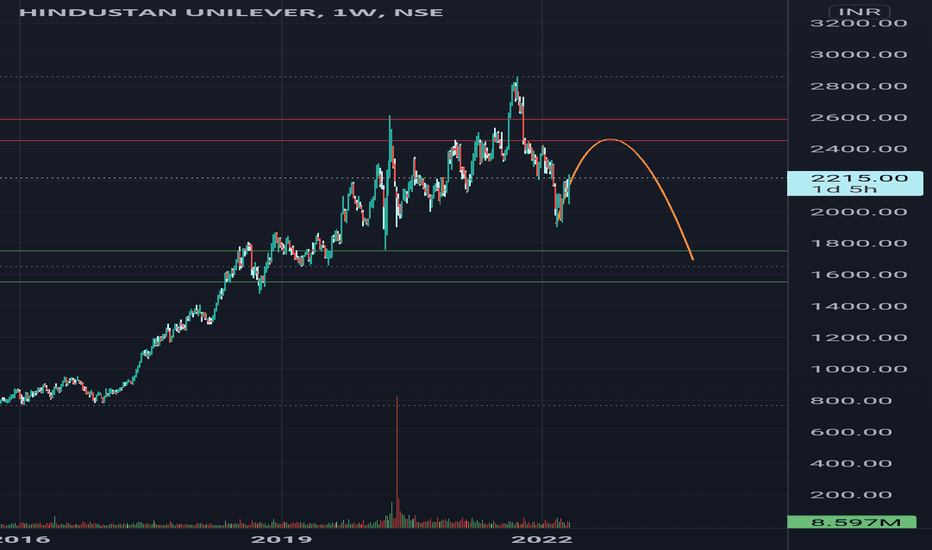The image size is (932, 550).
Task: Click the 2019 time axis label
Action: pyautogui.click(x=281, y=539)
